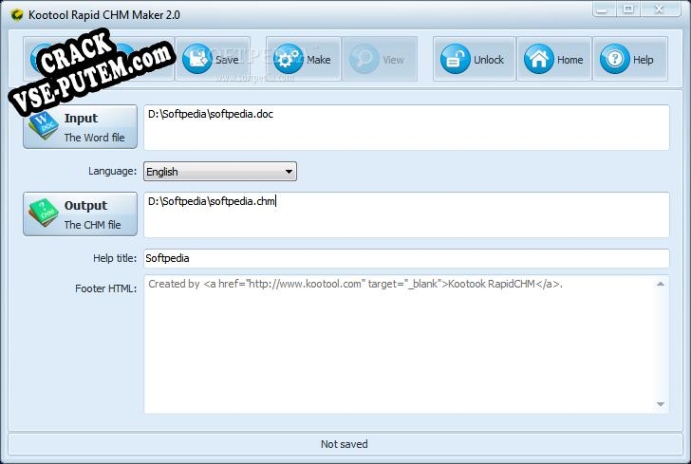This screenshot has height=464, width=691.
Task: Click the Input Word file button
Action: pyautogui.click(x=80, y=127)
